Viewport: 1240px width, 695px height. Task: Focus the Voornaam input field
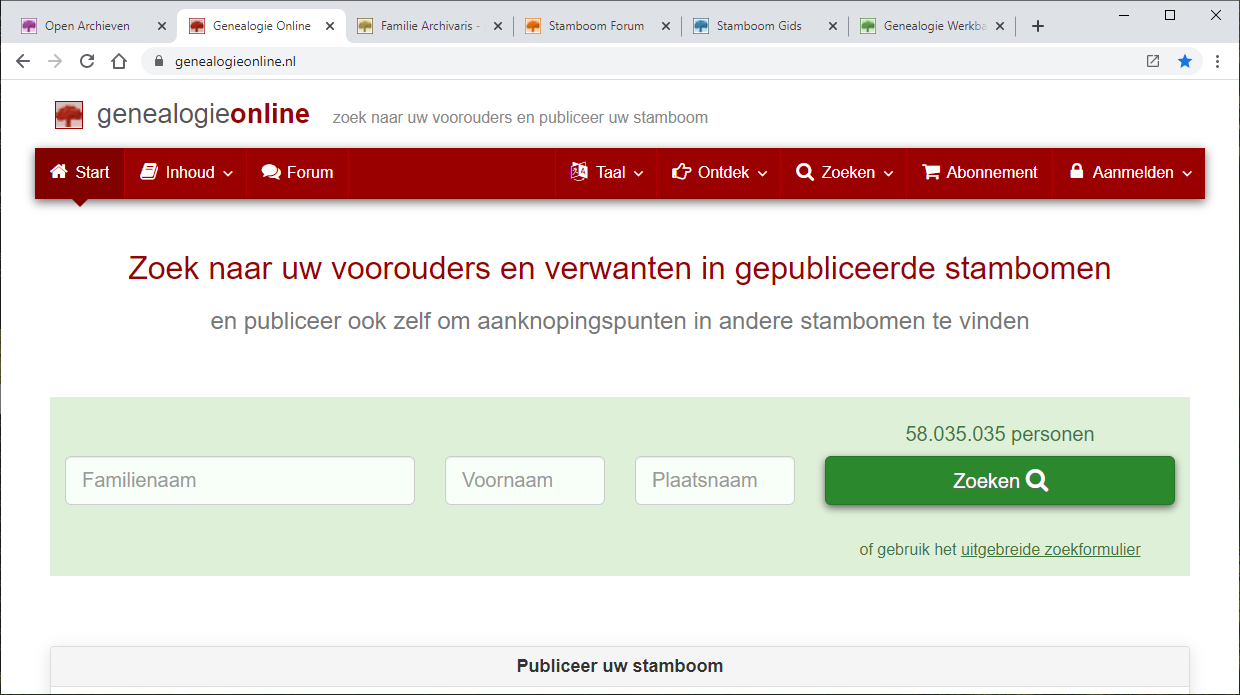click(x=525, y=480)
